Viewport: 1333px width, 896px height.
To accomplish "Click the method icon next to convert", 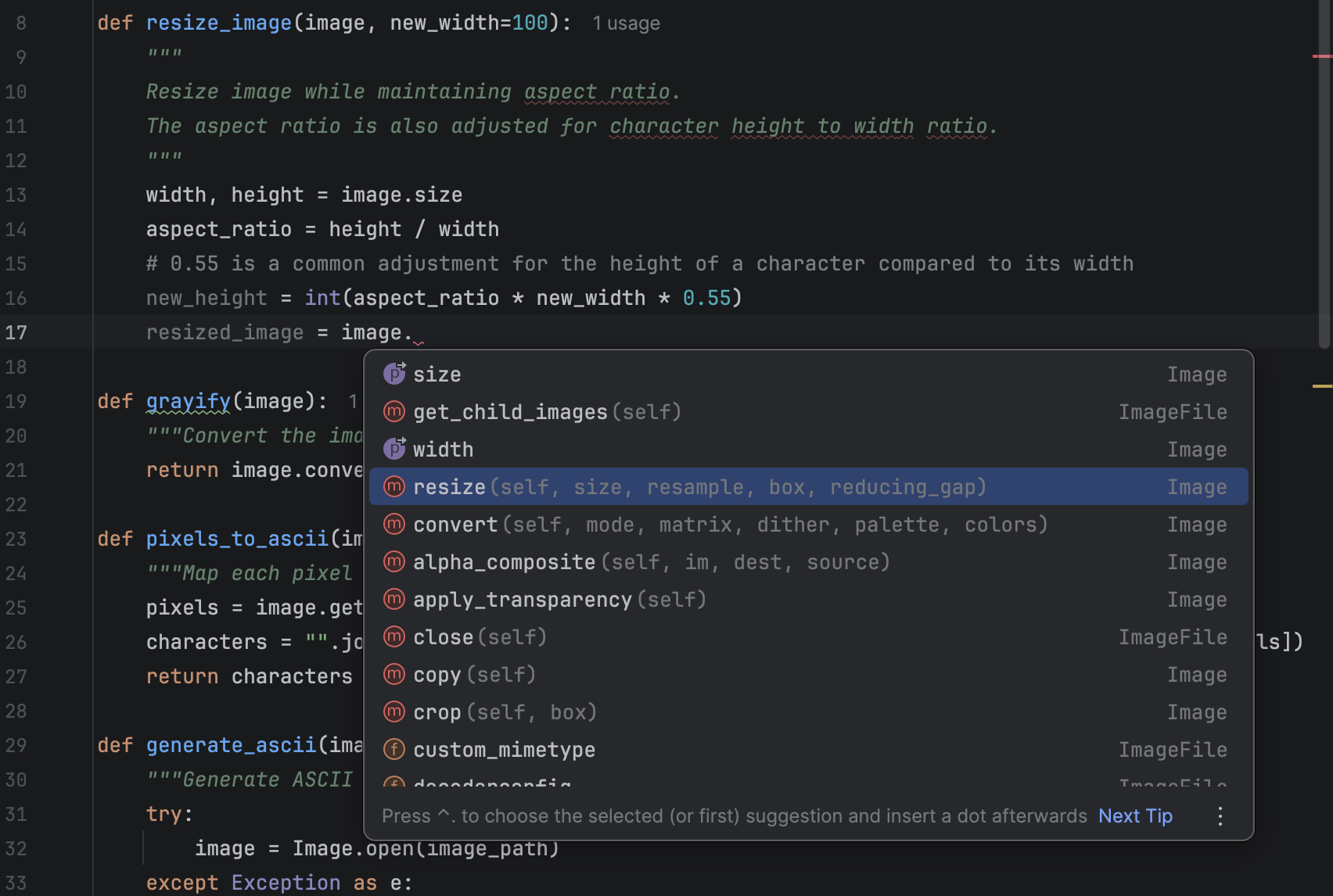I will pyautogui.click(x=394, y=524).
